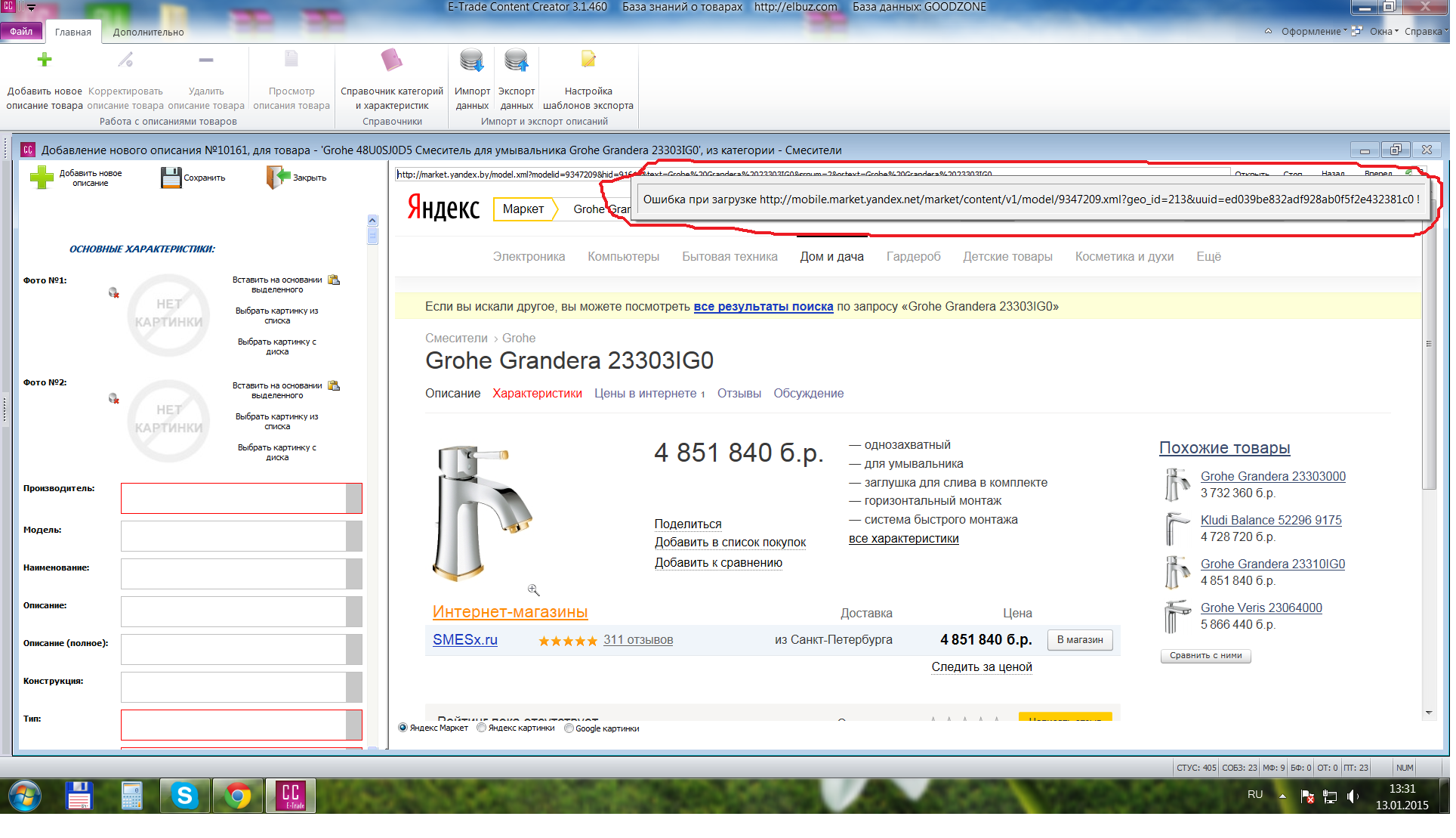This screenshot has width=1456, height=838.
Task: Open the SMESx.ru store link
Action: click(x=465, y=639)
